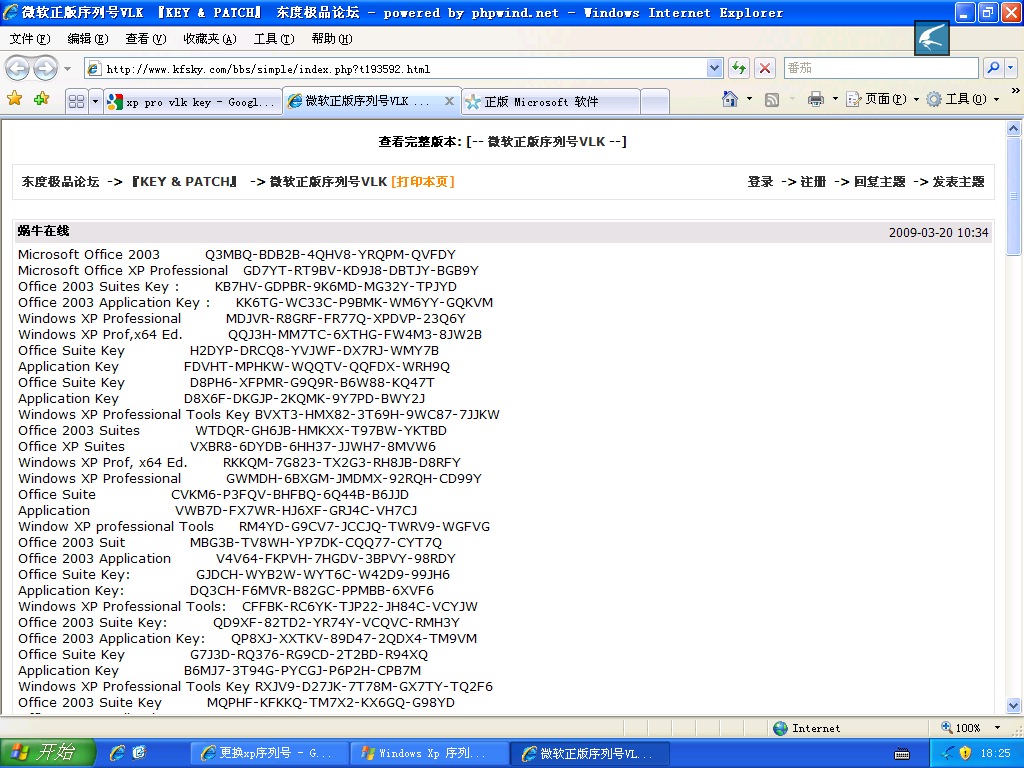Open the 帮助(H) menu
1024x768 pixels.
point(332,39)
